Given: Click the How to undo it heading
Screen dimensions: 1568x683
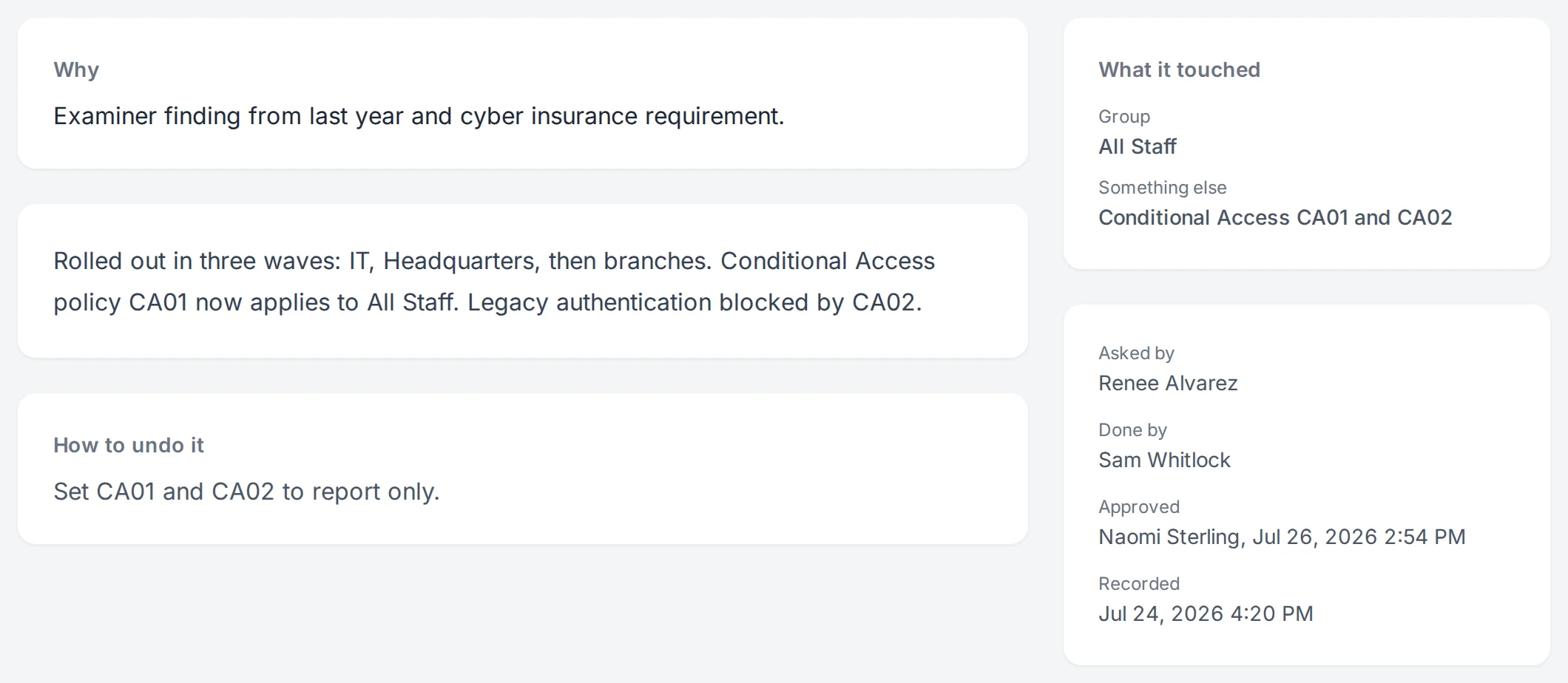Looking at the screenshot, I should click(129, 445).
